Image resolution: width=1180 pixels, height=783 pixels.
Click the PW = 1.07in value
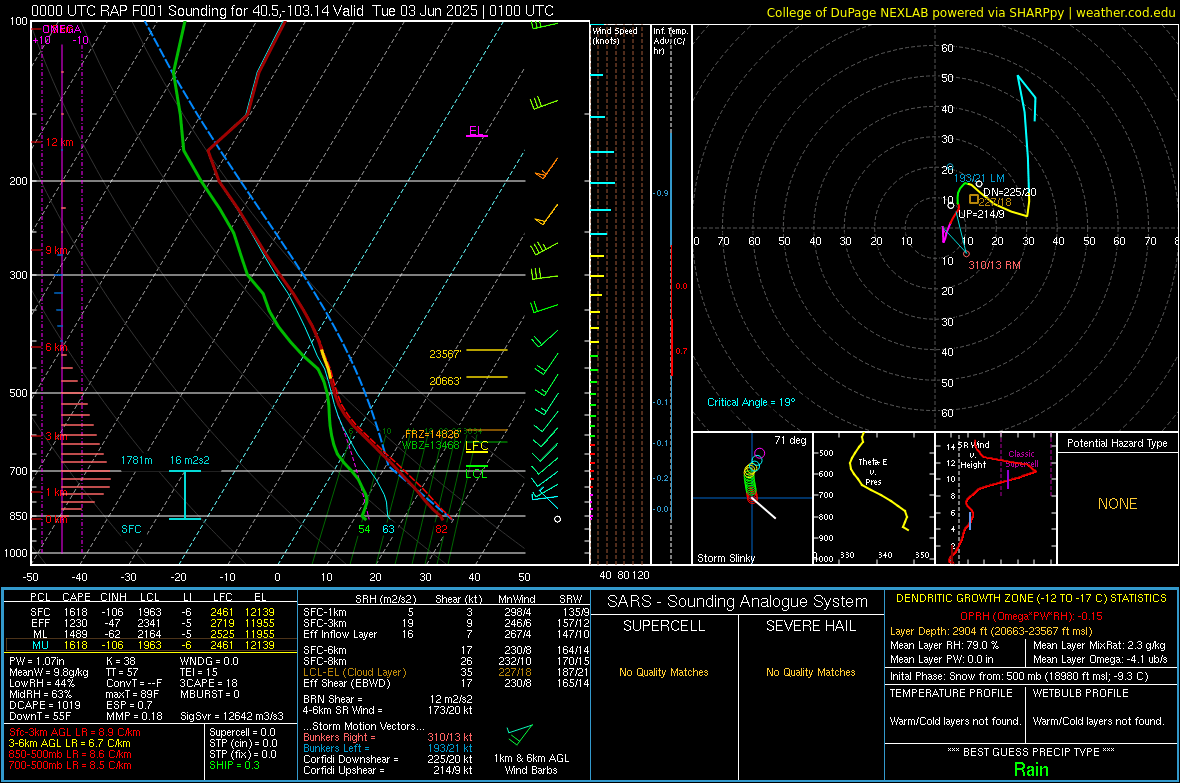point(37,661)
